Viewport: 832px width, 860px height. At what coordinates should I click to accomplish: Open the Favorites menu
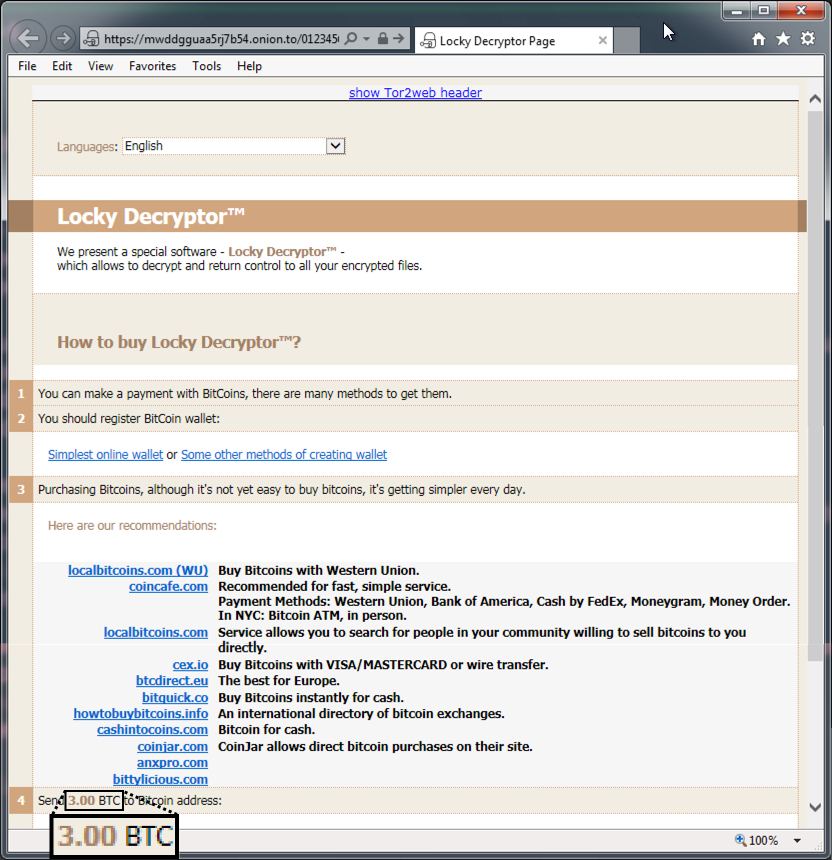152,66
